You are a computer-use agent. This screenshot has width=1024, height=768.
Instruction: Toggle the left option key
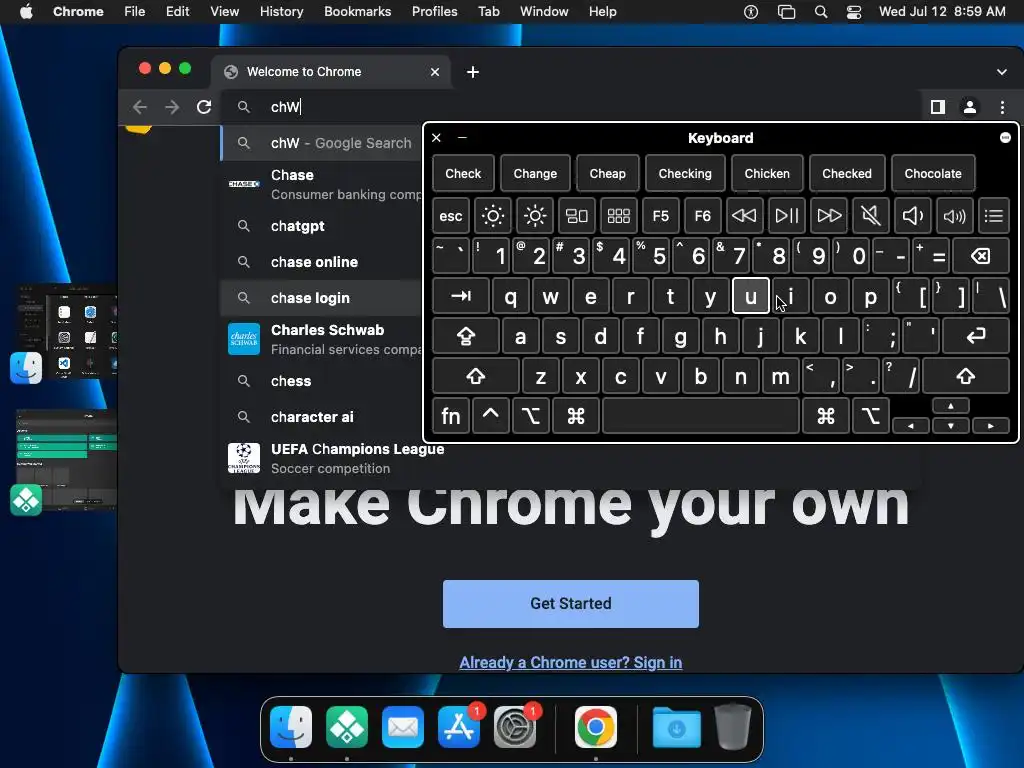[x=530, y=416]
